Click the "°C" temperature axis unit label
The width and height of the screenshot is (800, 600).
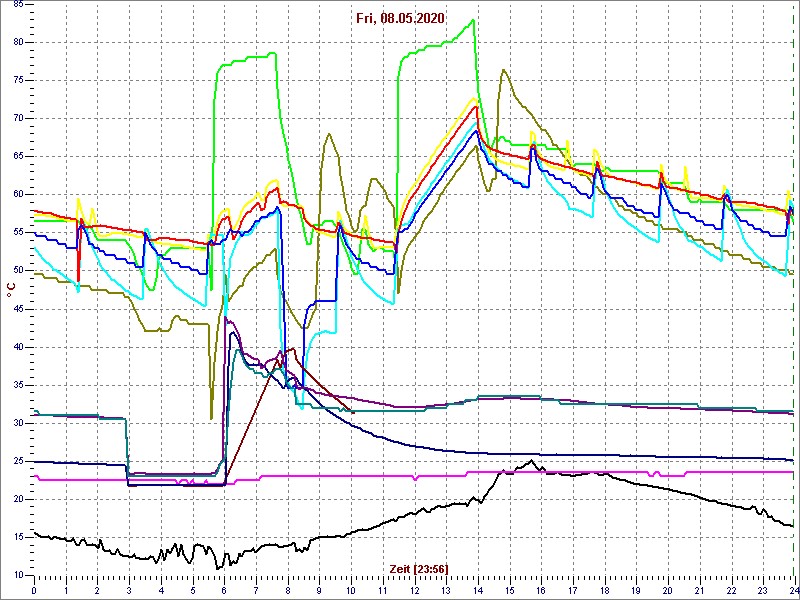coord(11,291)
